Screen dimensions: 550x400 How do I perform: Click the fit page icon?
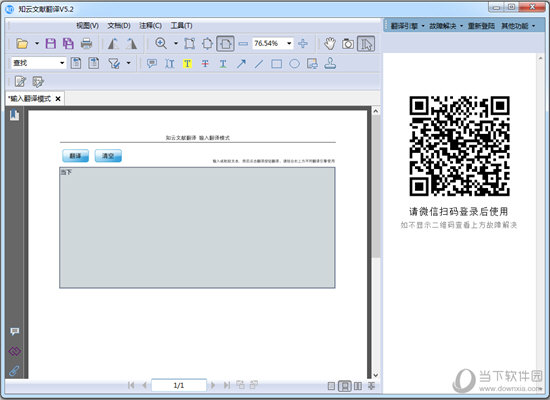click(x=207, y=44)
